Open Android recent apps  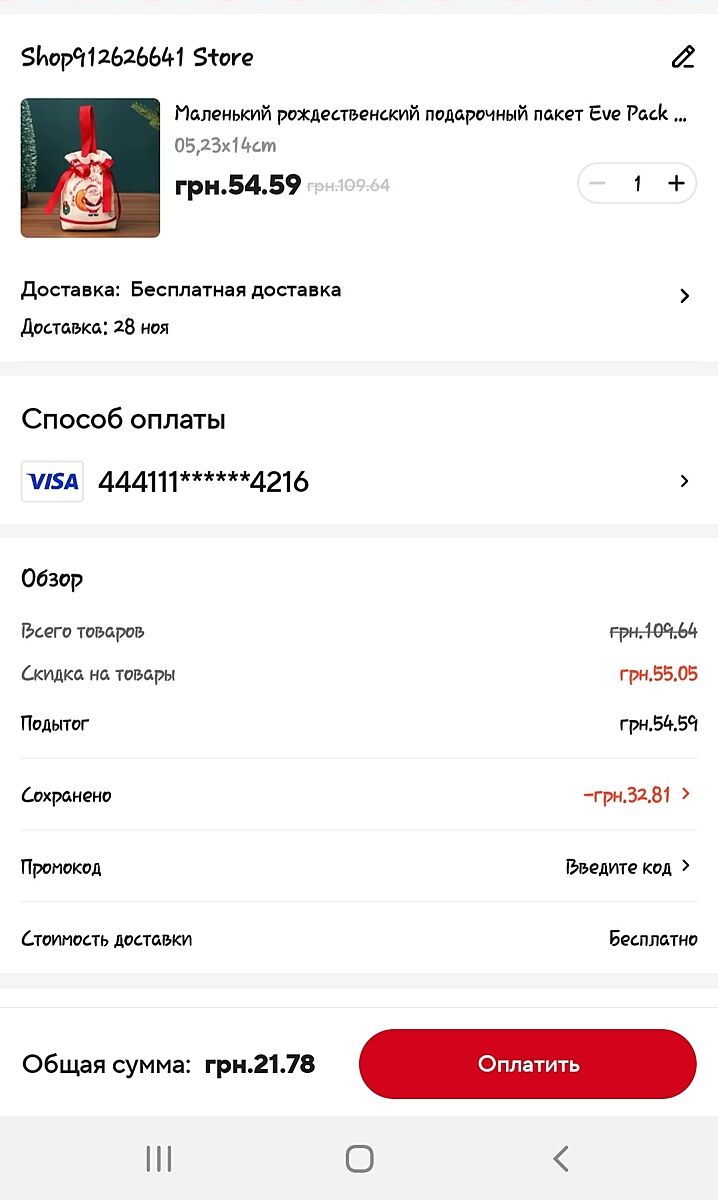(x=159, y=1159)
